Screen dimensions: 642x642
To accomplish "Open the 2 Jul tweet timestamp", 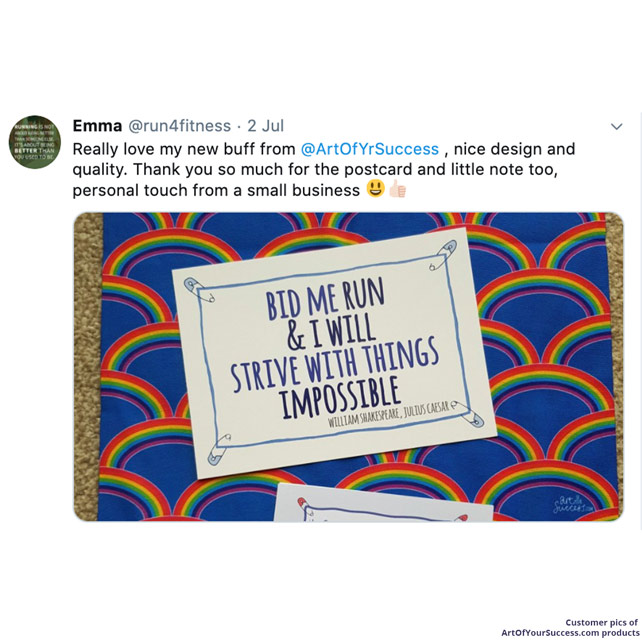I will click(x=265, y=126).
